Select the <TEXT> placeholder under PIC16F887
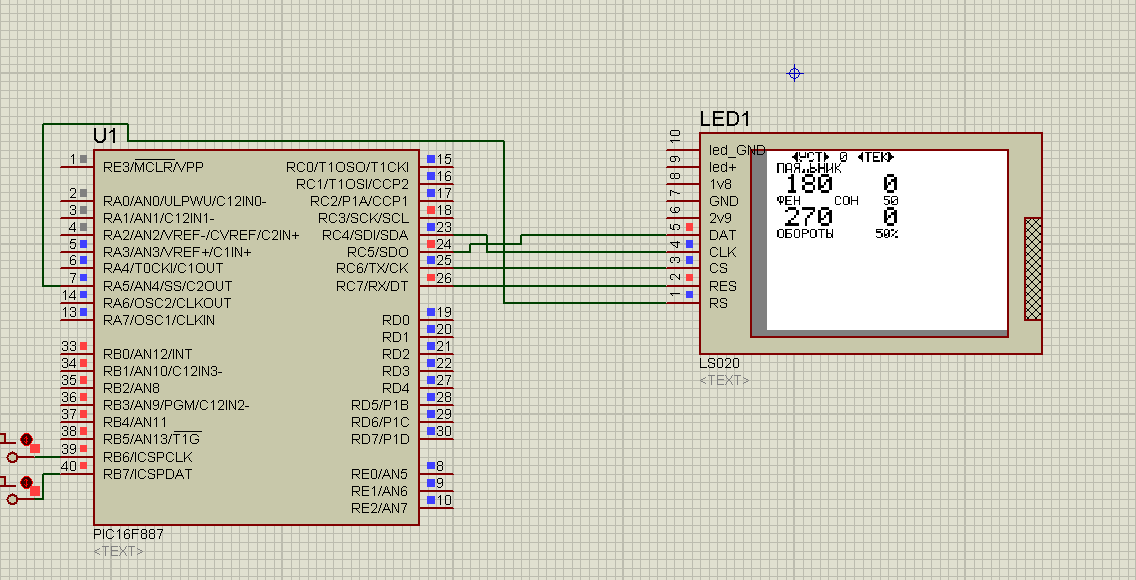This screenshot has width=1136, height=580. pyautogui.click(x=118, y=551)
